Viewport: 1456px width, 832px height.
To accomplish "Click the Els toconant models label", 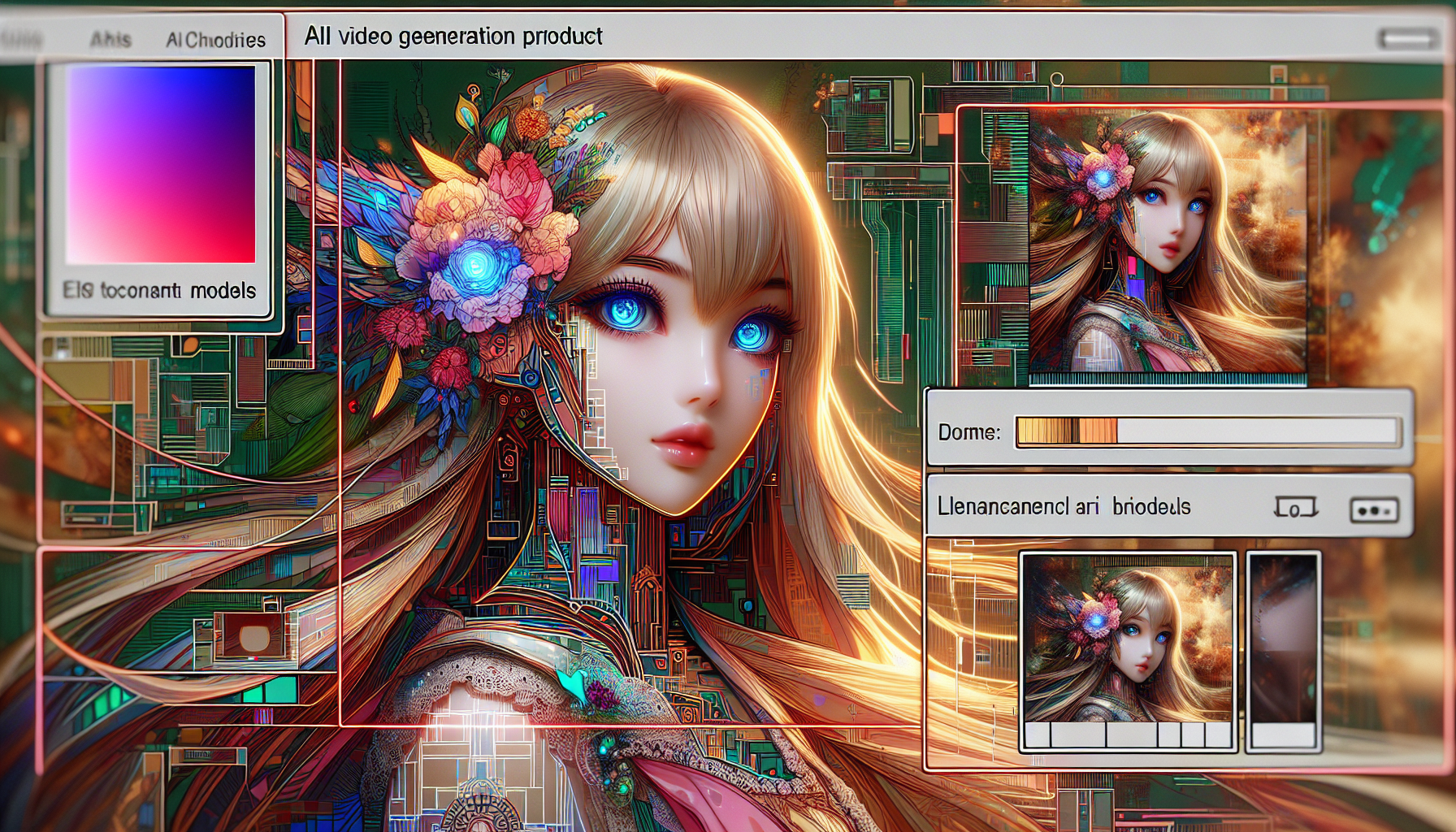I will click(x=159, y=290).
